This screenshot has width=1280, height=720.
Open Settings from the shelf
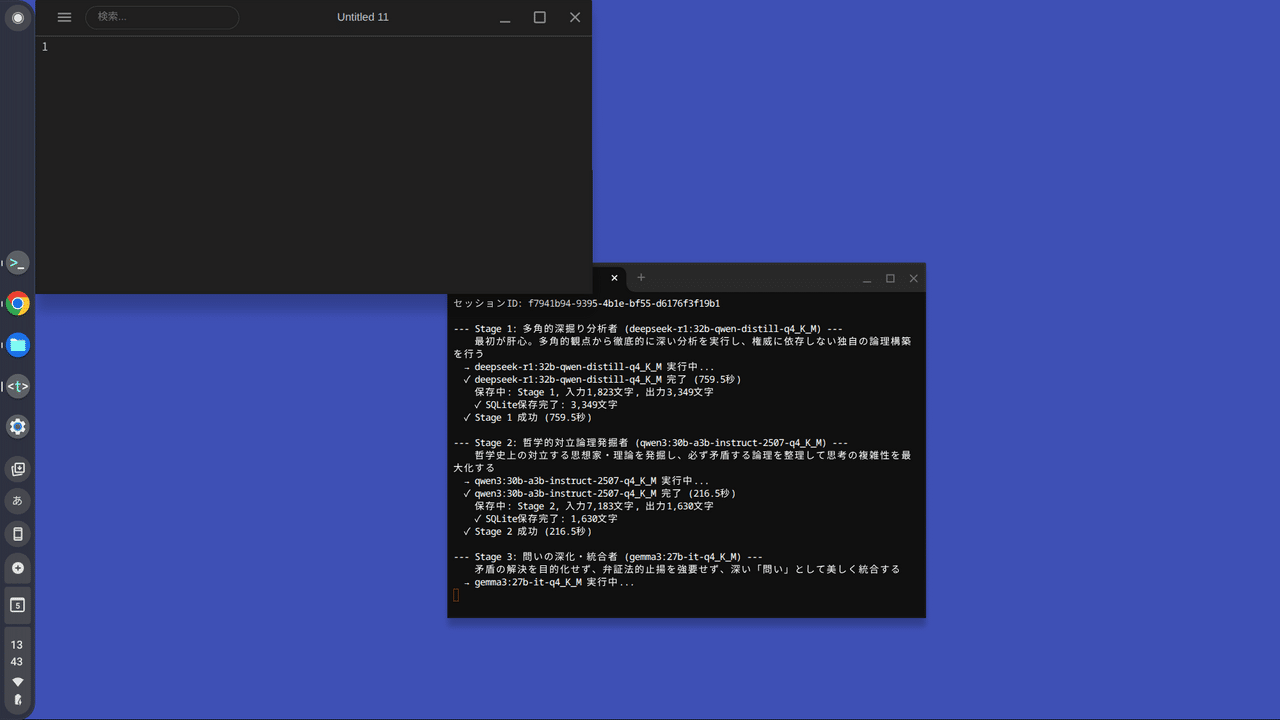(x=17, y=426)
